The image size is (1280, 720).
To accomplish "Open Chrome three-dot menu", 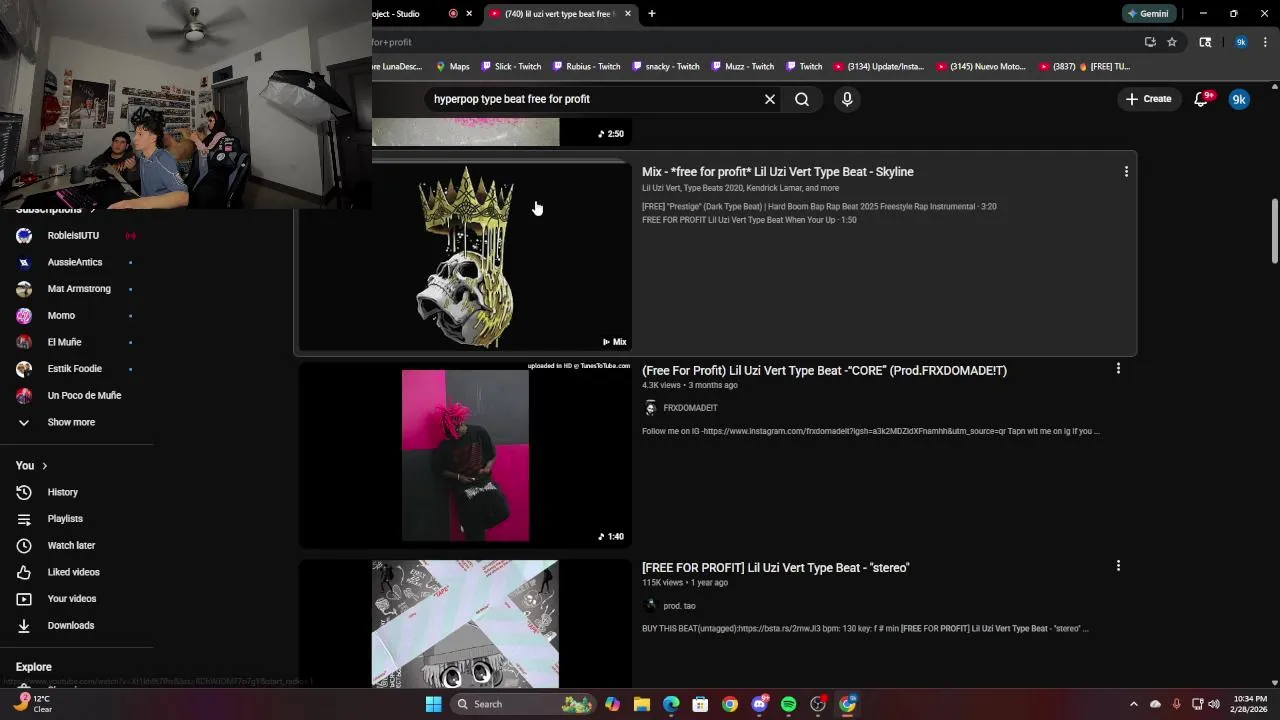I will [1265, 42].
